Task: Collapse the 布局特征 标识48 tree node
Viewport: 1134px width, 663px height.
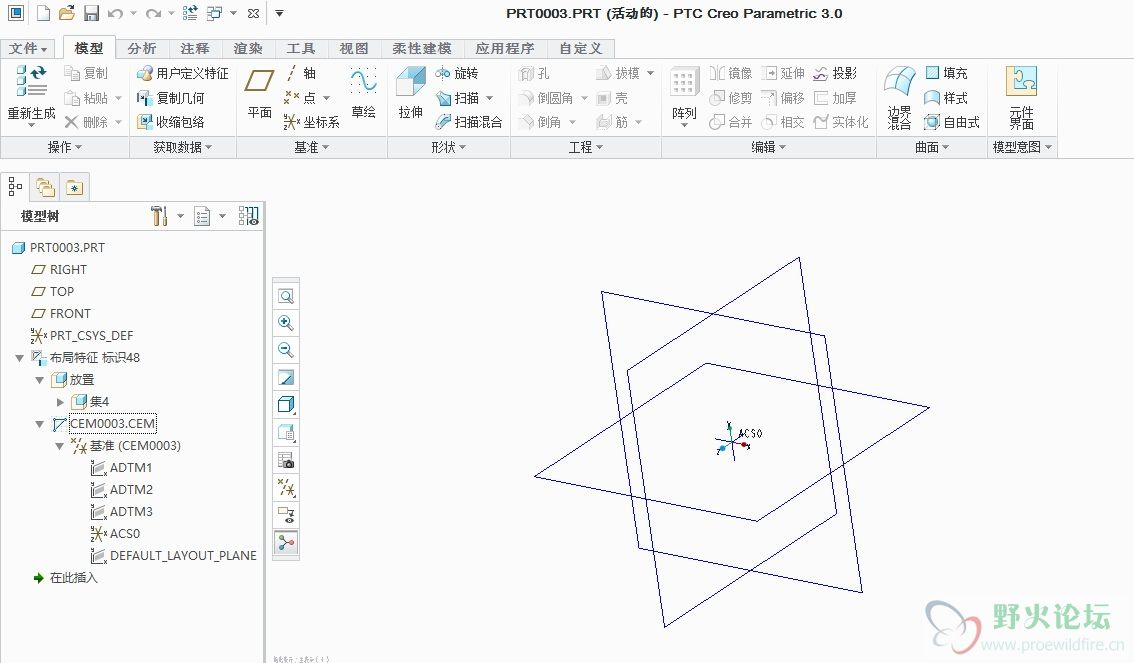Action: tap(20, 358)
